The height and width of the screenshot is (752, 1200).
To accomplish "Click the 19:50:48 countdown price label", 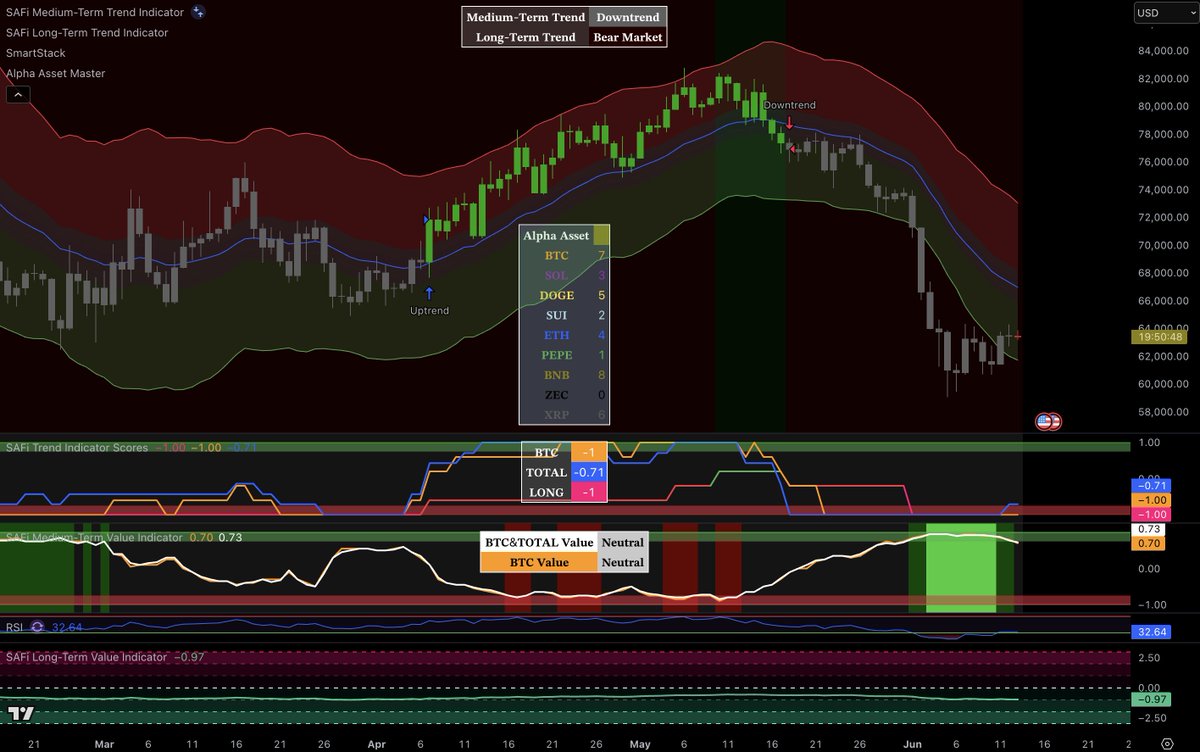I will click(x=1158, y=337).
